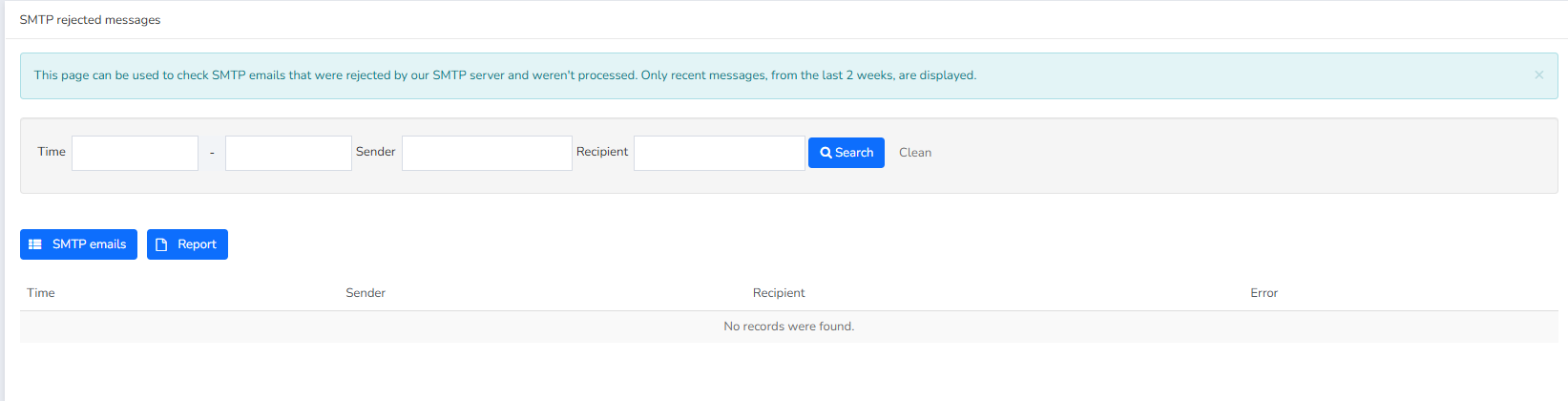Image resolution: width=1568 pixels, height=401 pixels.
Task: Focus the Time range start field
Action: click(135, 153)
